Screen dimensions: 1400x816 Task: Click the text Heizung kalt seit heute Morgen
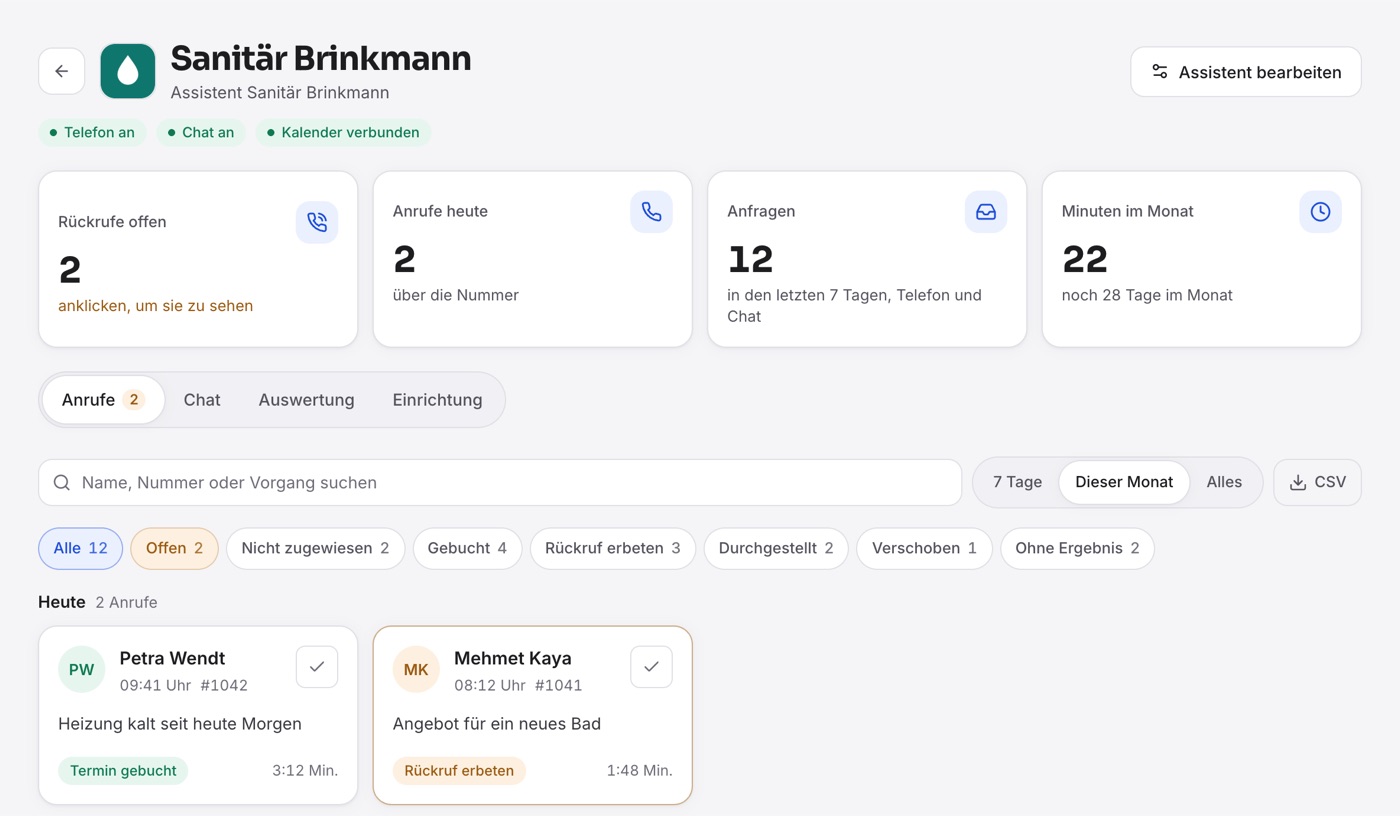(x=180, y=724)
